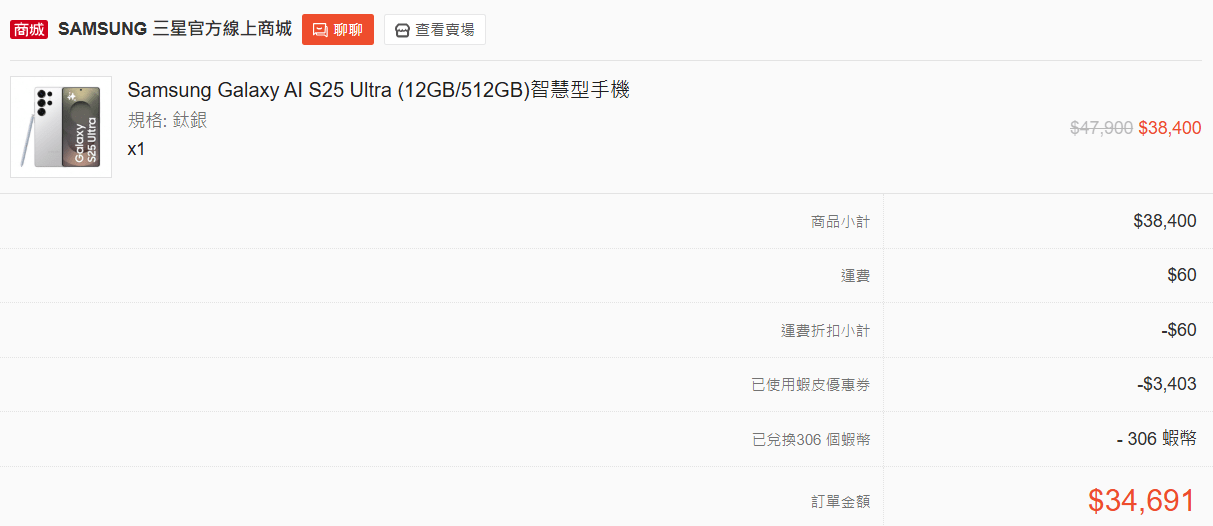Select the 規格: 鈦銀 specification text
This screenshot has width=1213, height=526.
168,120
